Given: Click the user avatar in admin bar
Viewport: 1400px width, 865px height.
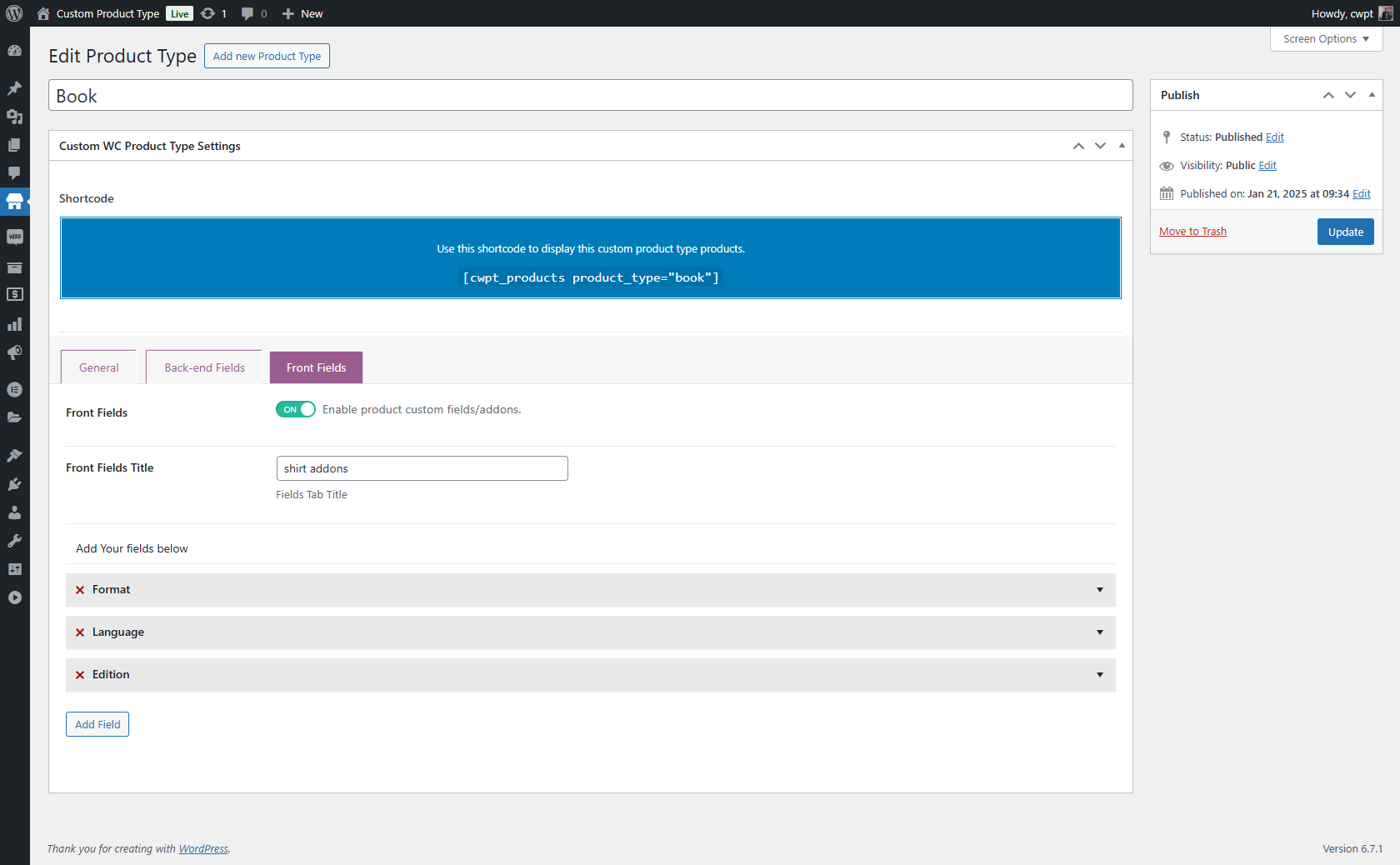Looking at the screenshot, I should coord(1385,13).
